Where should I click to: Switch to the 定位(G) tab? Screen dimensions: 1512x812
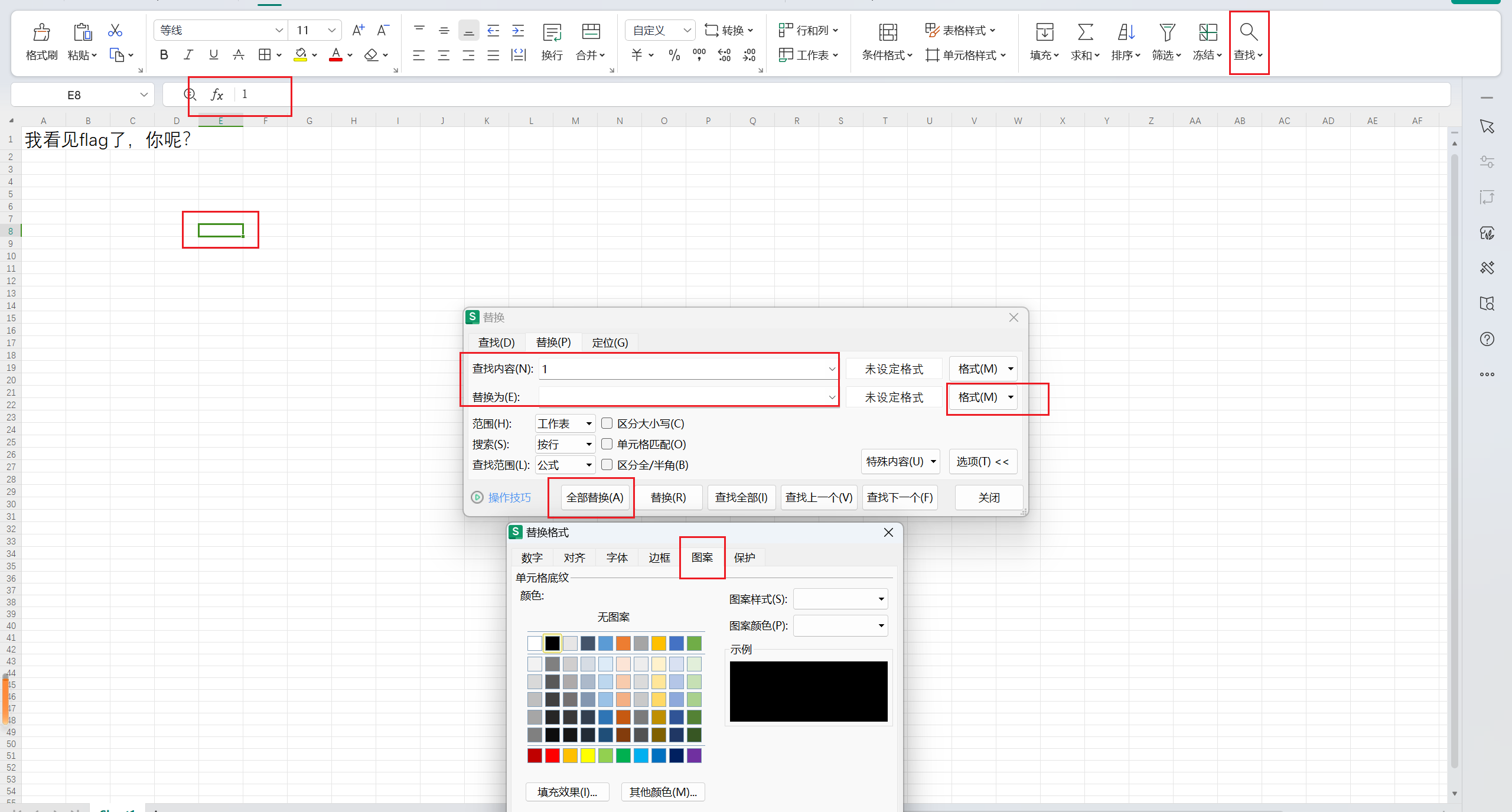point(610,343)
